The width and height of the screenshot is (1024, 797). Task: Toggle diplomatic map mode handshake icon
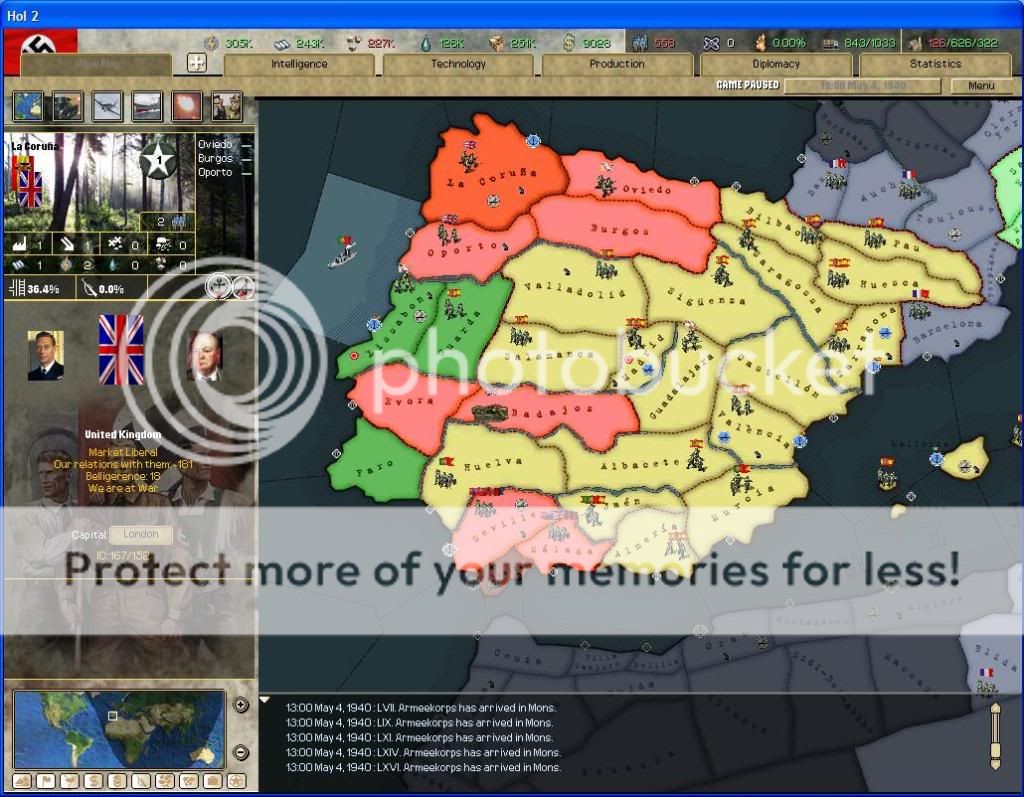(x=189, y=781)
